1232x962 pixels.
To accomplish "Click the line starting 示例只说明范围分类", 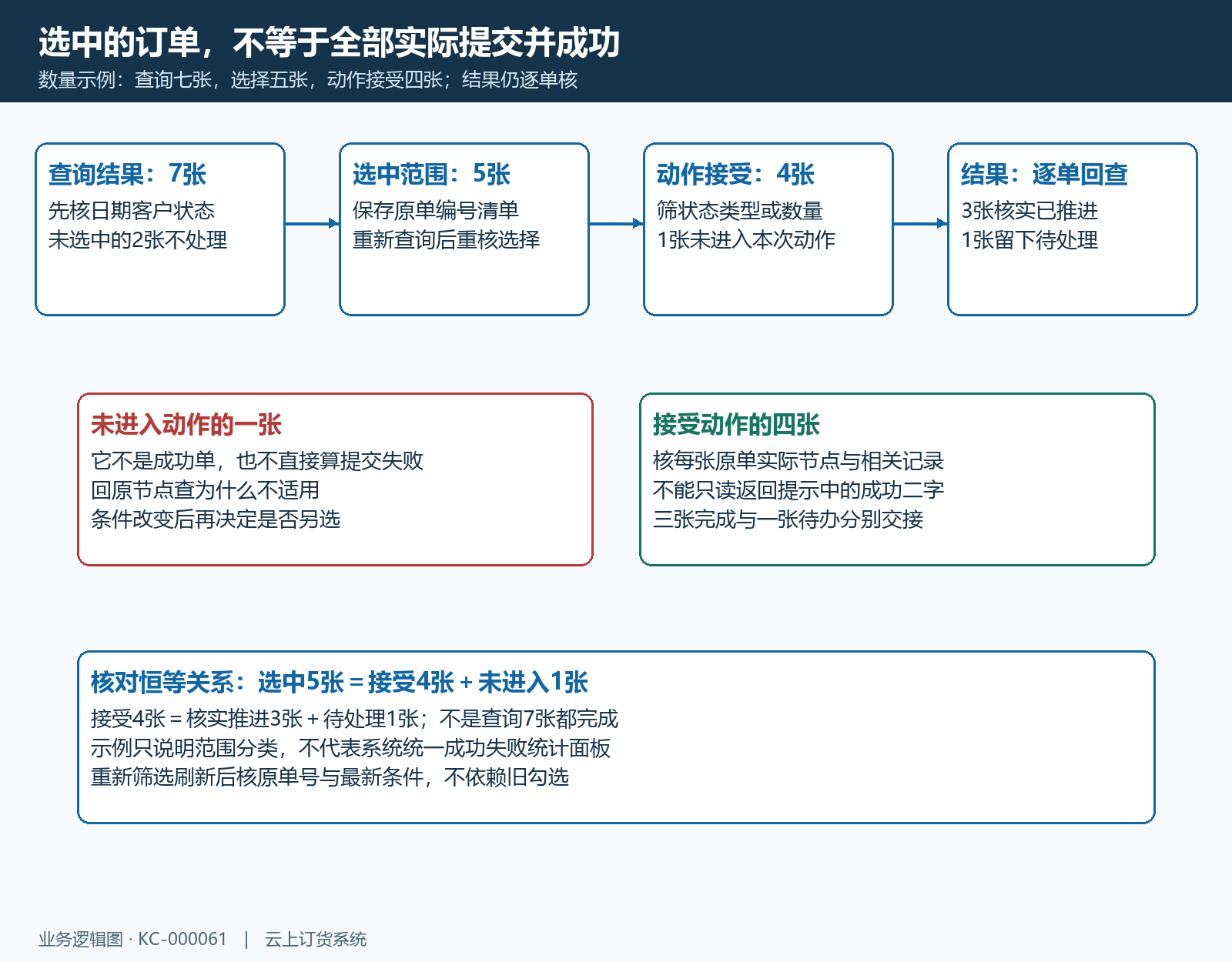I will pos(350,748).
